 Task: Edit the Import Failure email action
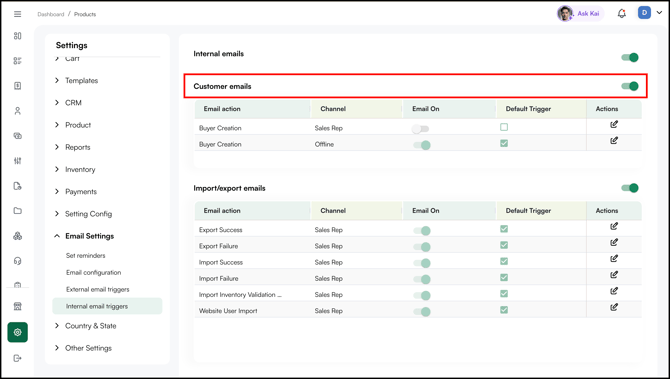pyautogui.click(x=614, y=275)
